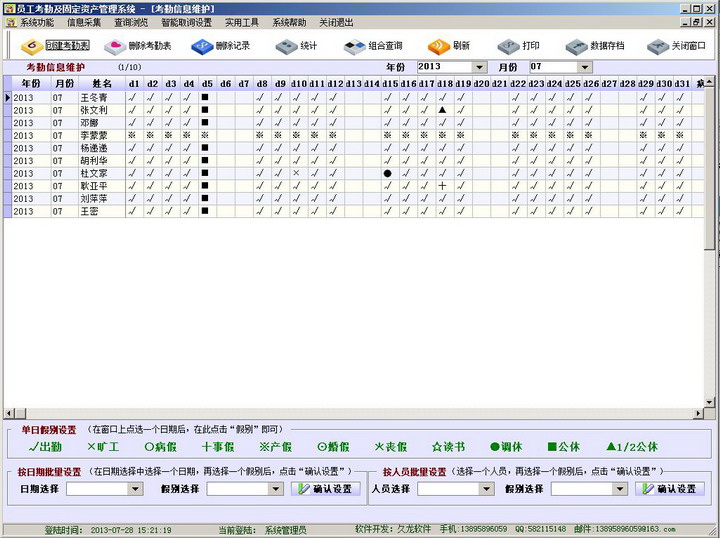Click the 年份 column header
720x538 pixels.
coord(31,84)
